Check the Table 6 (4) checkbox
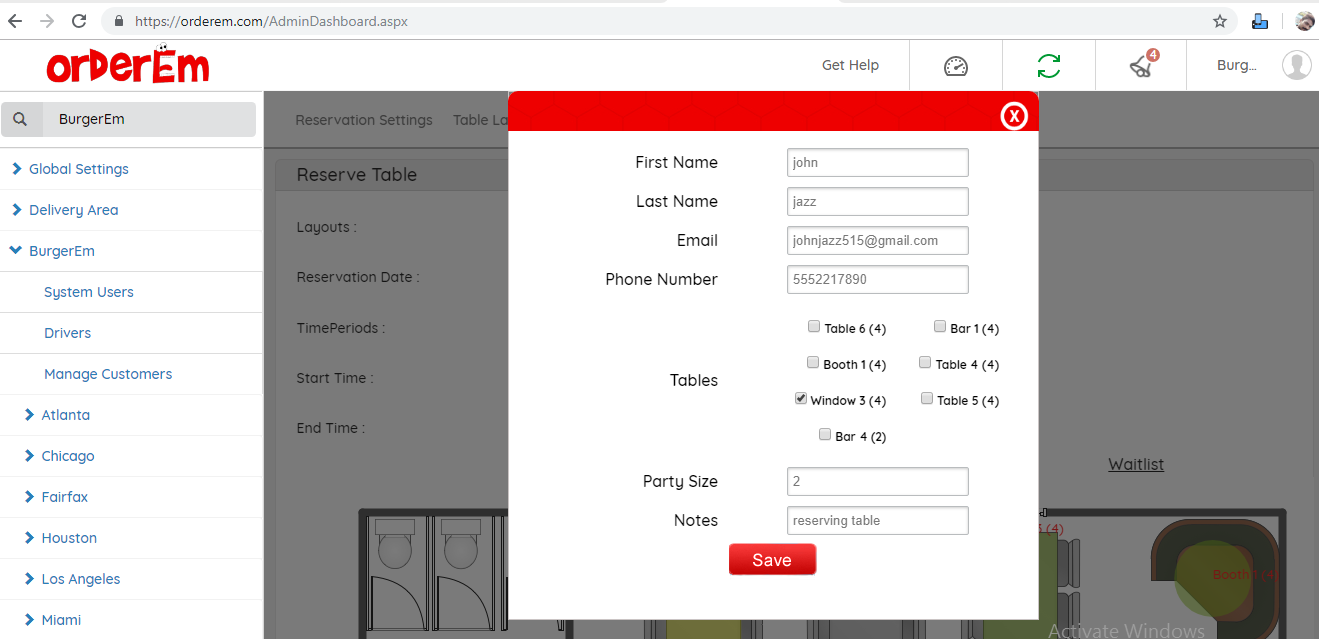The image size is (1319, 639). [814, 327]
